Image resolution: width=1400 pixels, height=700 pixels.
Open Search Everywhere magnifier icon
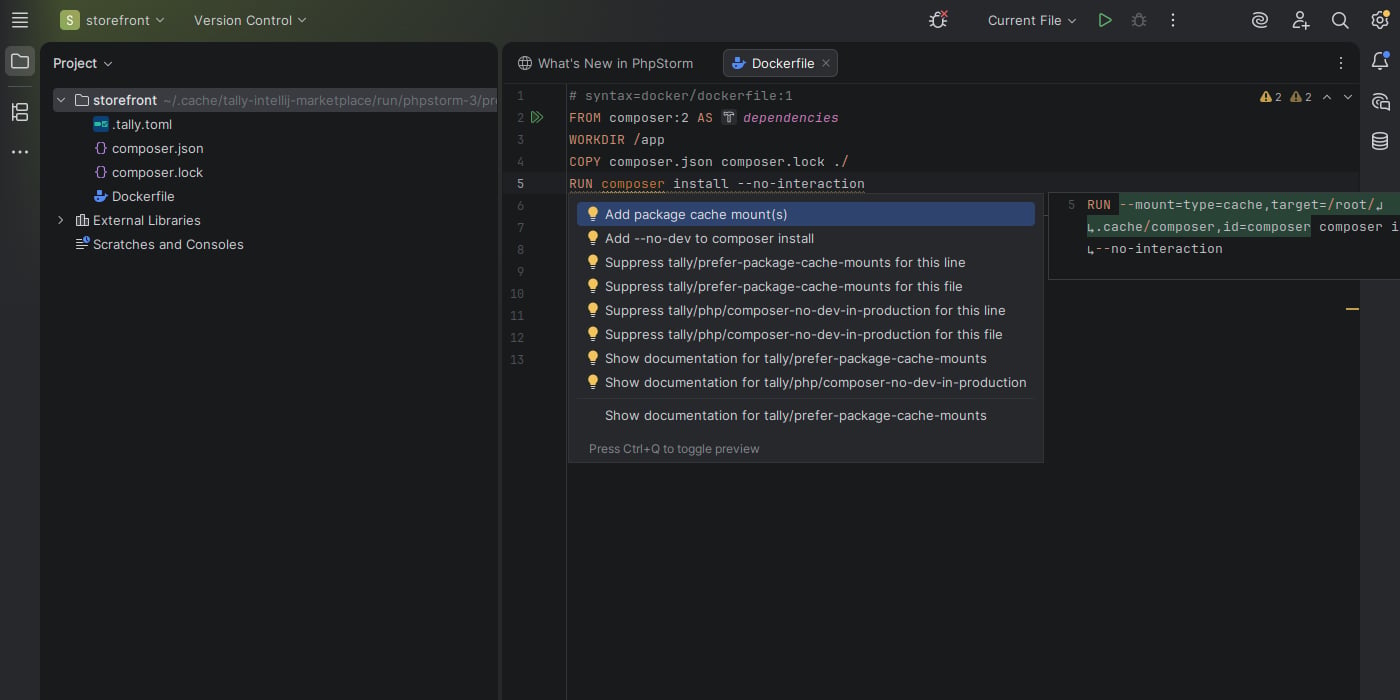point(1340,20)
